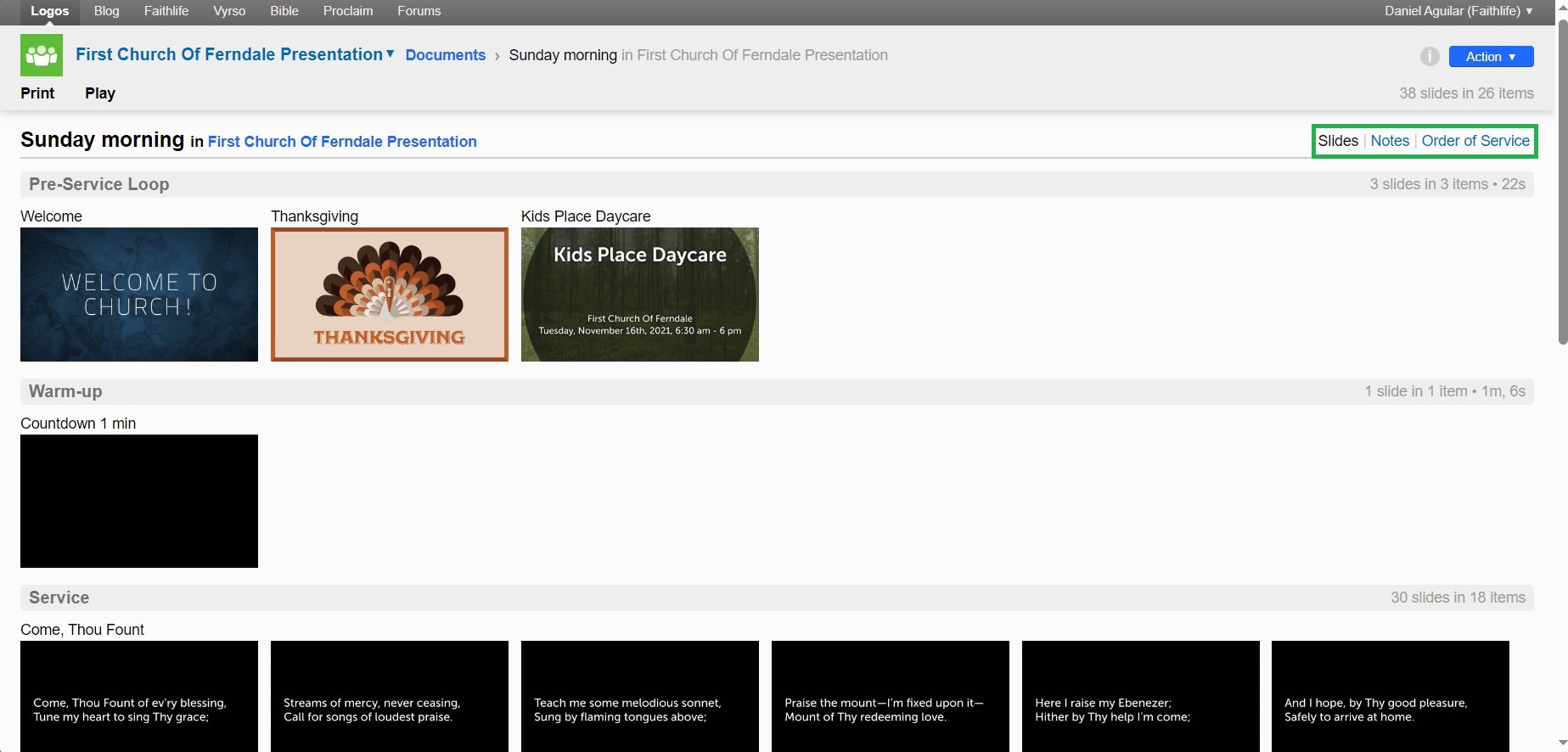The width and height of the screenshot is (1568, 752).
Task: Click the scrollbar down arrow
Action: 1562,744
